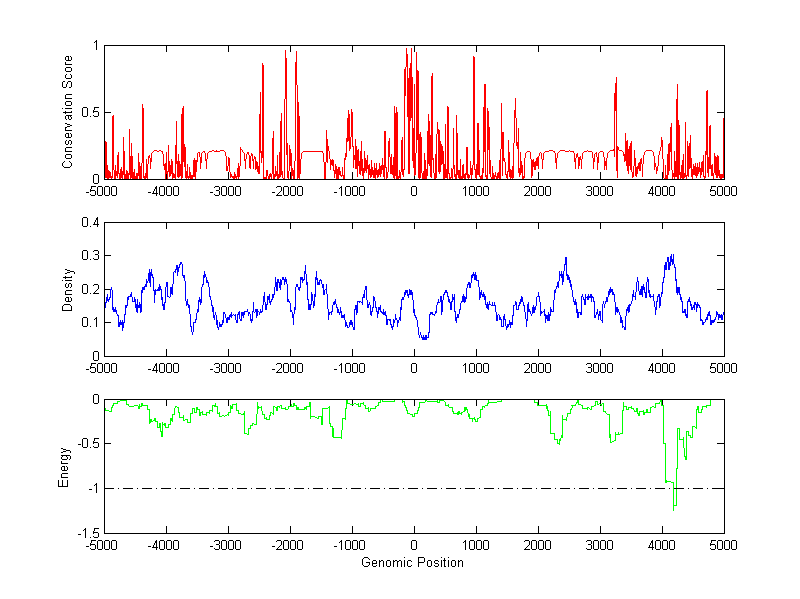The width and height of the screenshot is (800, 599).
Task: Select the 0.5 tick on Conservation Score axis
Action: click(90, 112)
